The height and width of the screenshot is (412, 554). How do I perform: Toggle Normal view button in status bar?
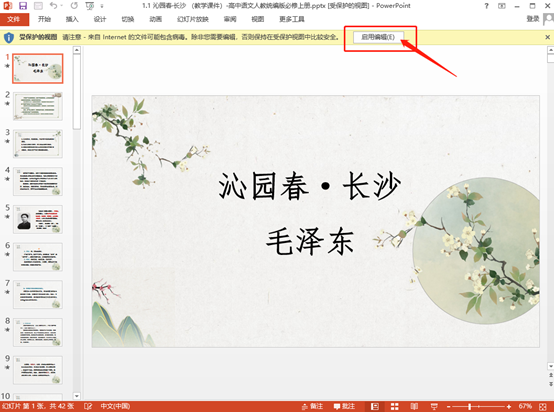click(375, 406)
